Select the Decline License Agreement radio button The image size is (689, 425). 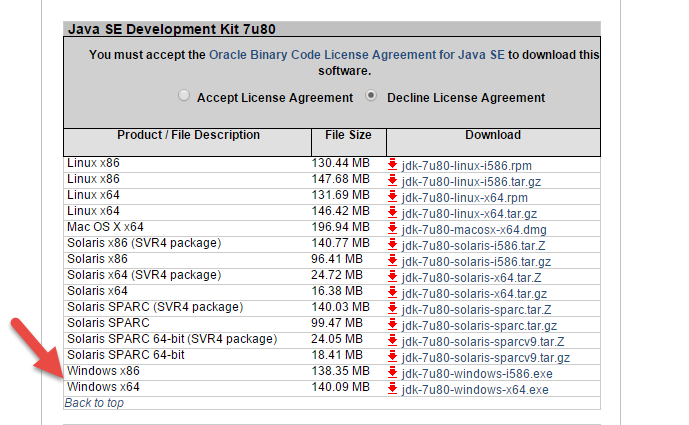[x=372, y=97]
